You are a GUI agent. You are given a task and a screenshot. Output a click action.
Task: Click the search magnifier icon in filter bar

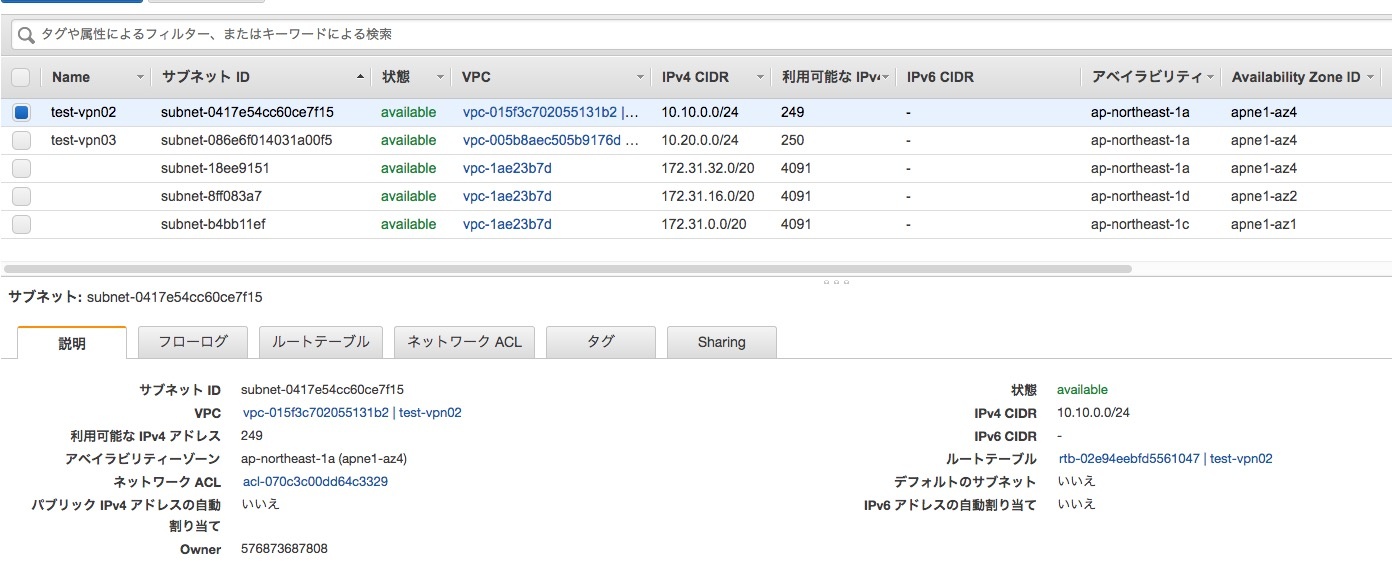click(25, 34)
